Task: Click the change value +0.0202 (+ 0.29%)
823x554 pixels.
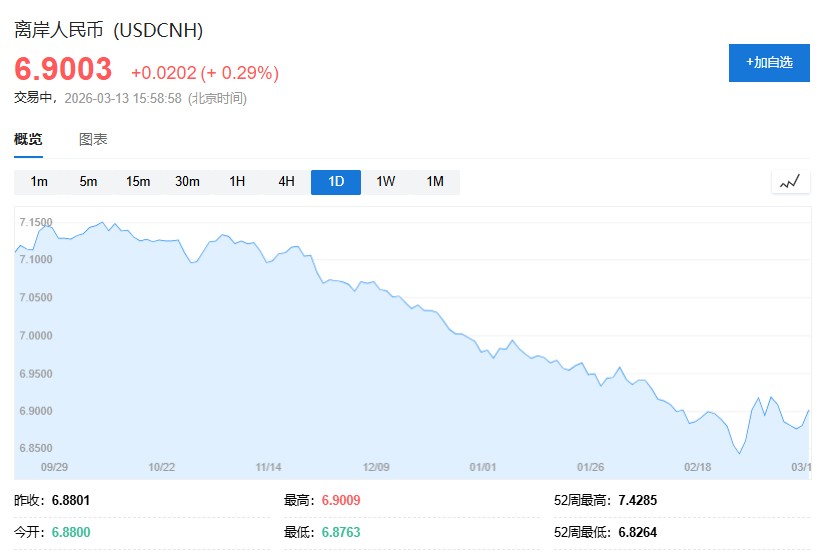Action: pyautogui.click(x=205, y=72)
